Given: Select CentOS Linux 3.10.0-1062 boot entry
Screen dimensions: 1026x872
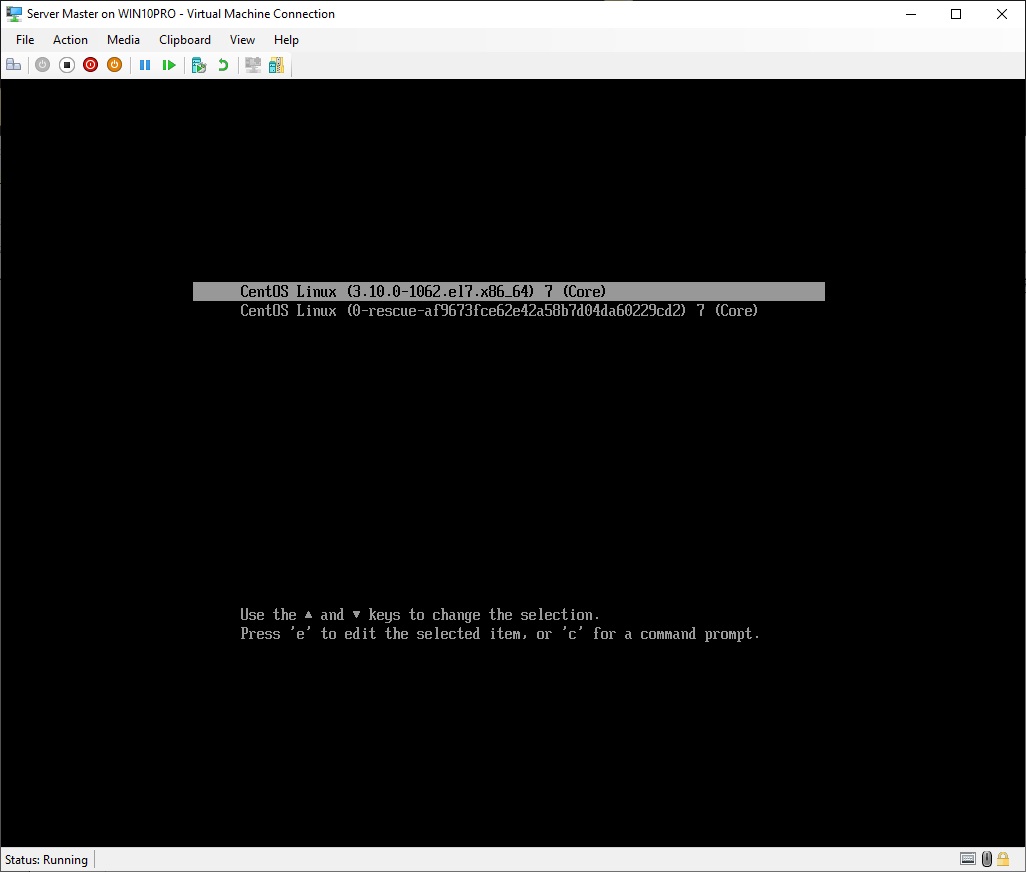Looking at the screenshot, I should pos(508,292).
